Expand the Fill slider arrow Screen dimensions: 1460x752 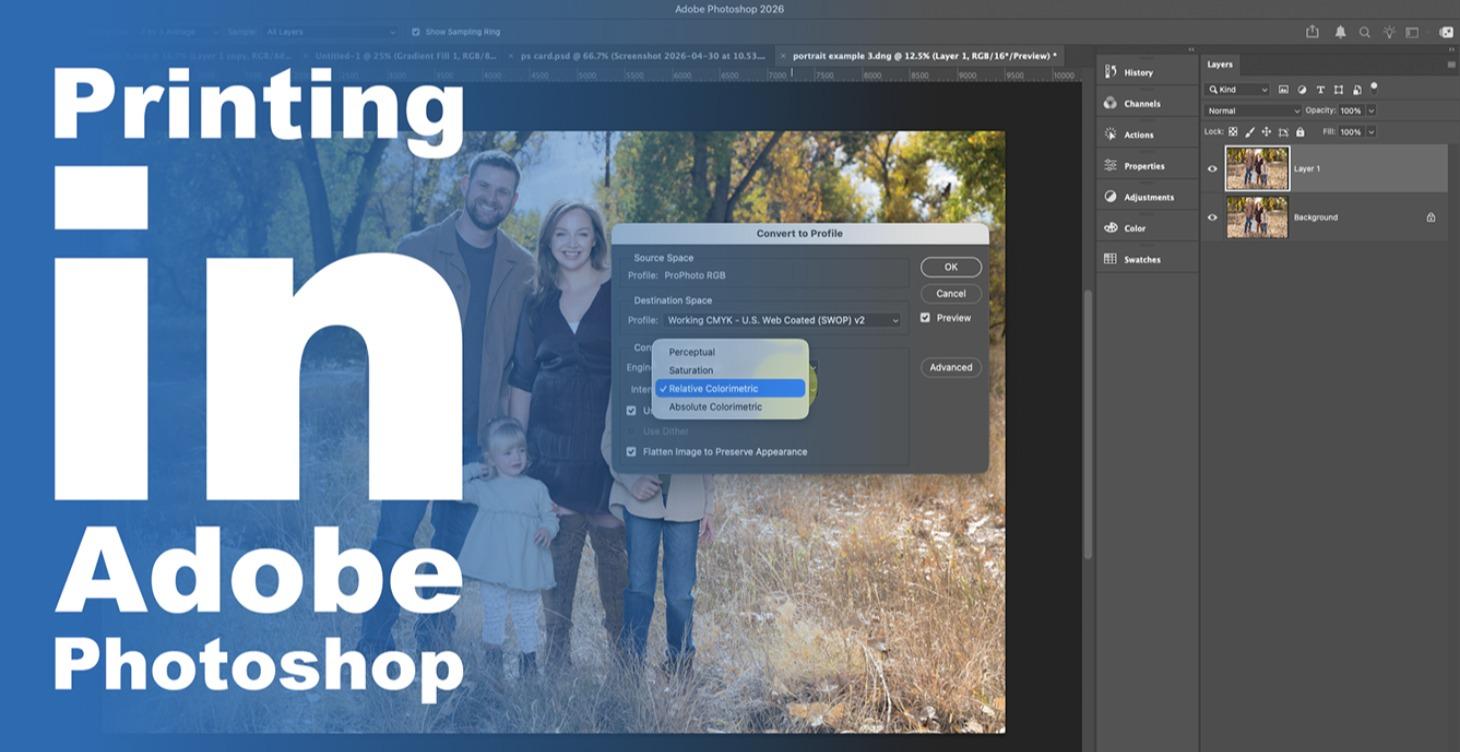(1371, 131)
